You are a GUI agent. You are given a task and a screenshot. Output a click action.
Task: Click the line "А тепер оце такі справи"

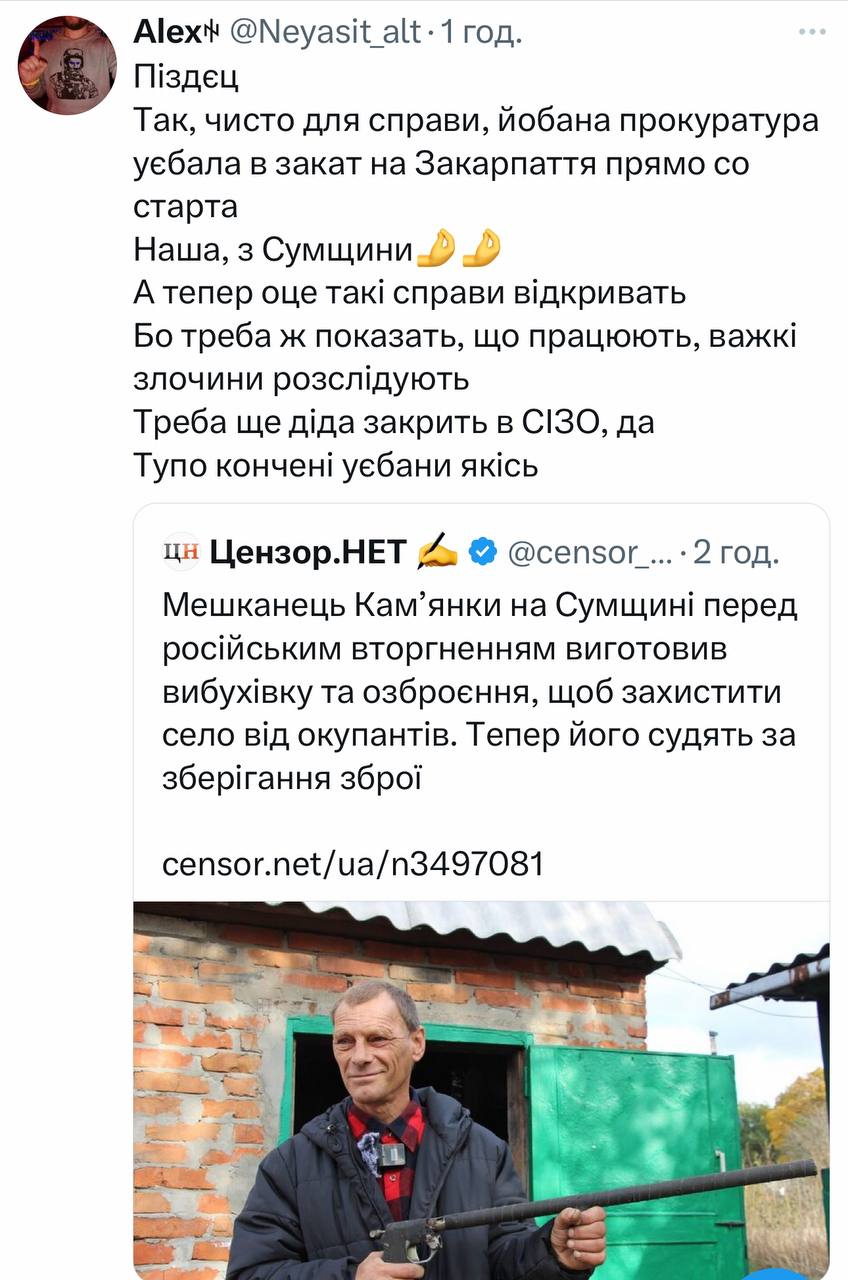pos(410,294)
